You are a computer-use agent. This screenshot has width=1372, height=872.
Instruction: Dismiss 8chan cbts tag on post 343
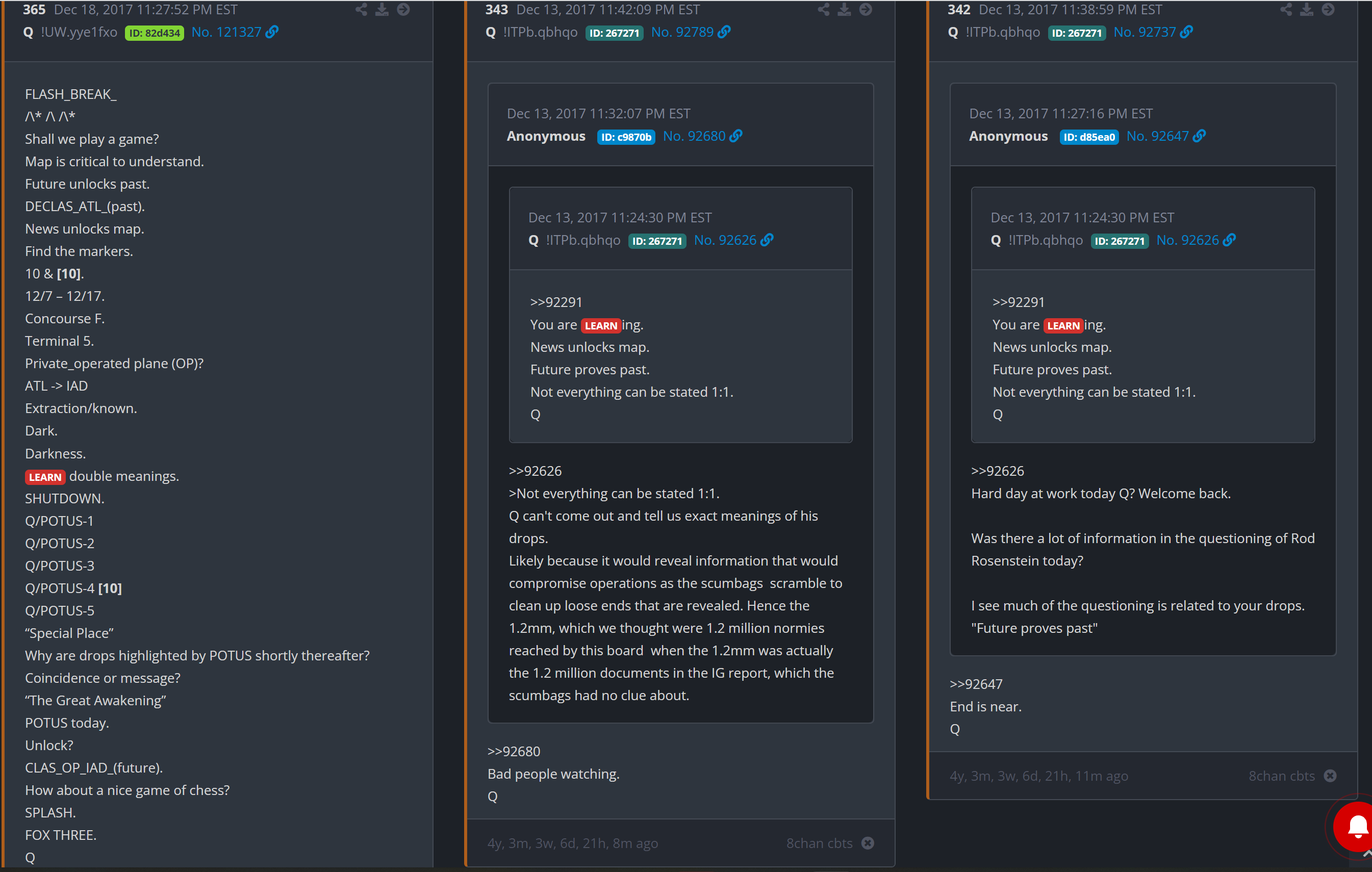click(867, 843)
